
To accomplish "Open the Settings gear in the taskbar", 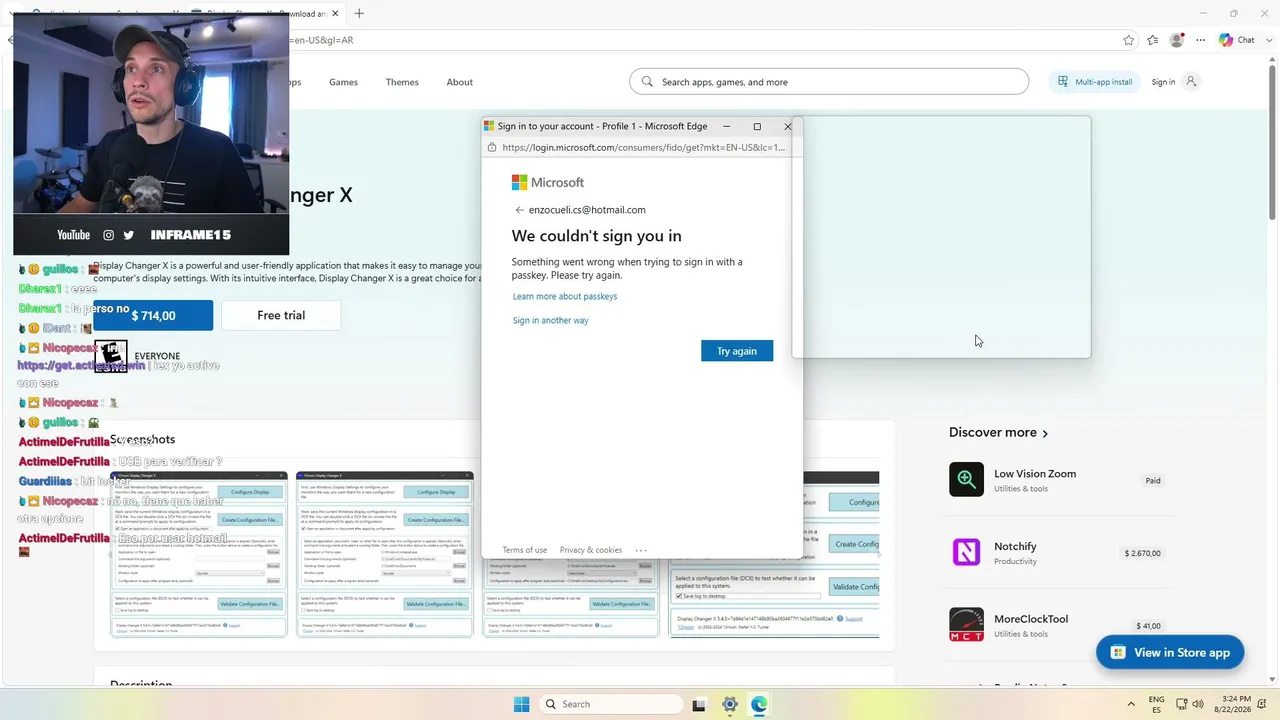I will (730, 704).
